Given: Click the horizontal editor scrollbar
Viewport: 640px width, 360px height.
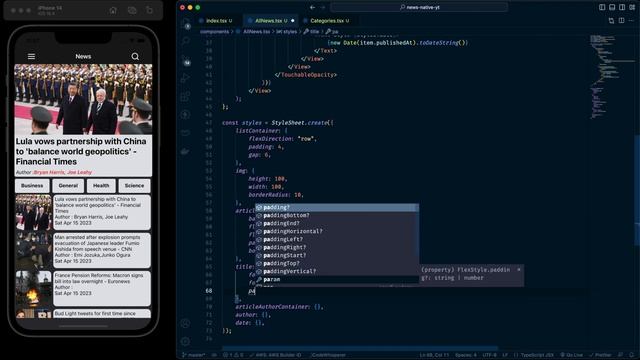Looking at the screenshot, I should [360, 349].
